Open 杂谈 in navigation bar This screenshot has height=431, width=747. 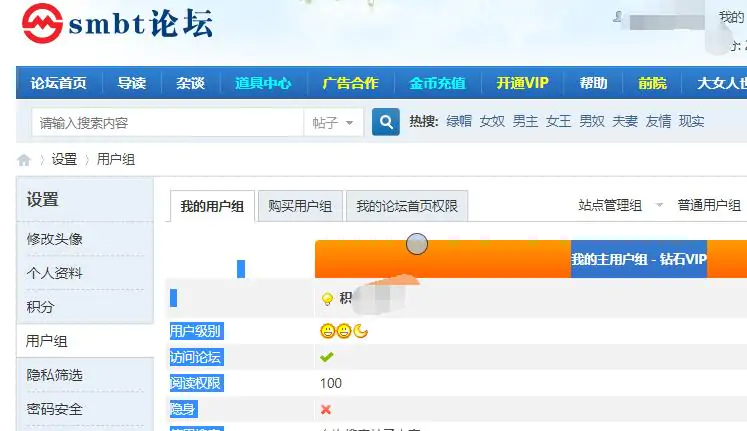[190, 83]
